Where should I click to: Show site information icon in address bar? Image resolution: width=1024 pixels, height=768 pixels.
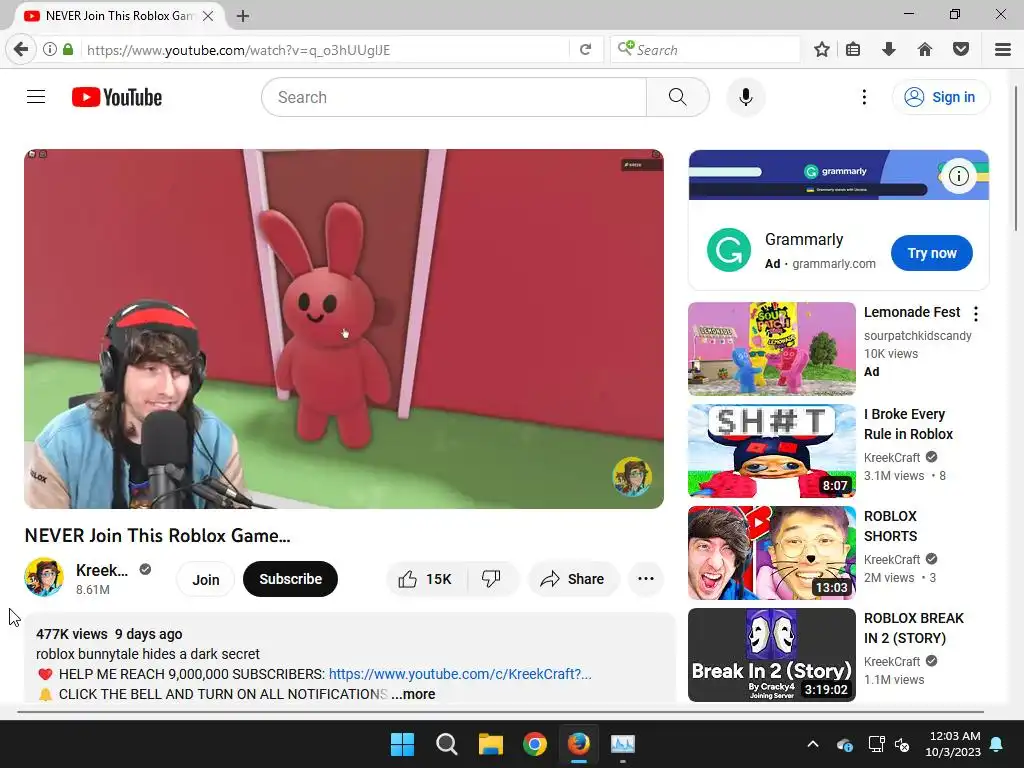[50, 50]
